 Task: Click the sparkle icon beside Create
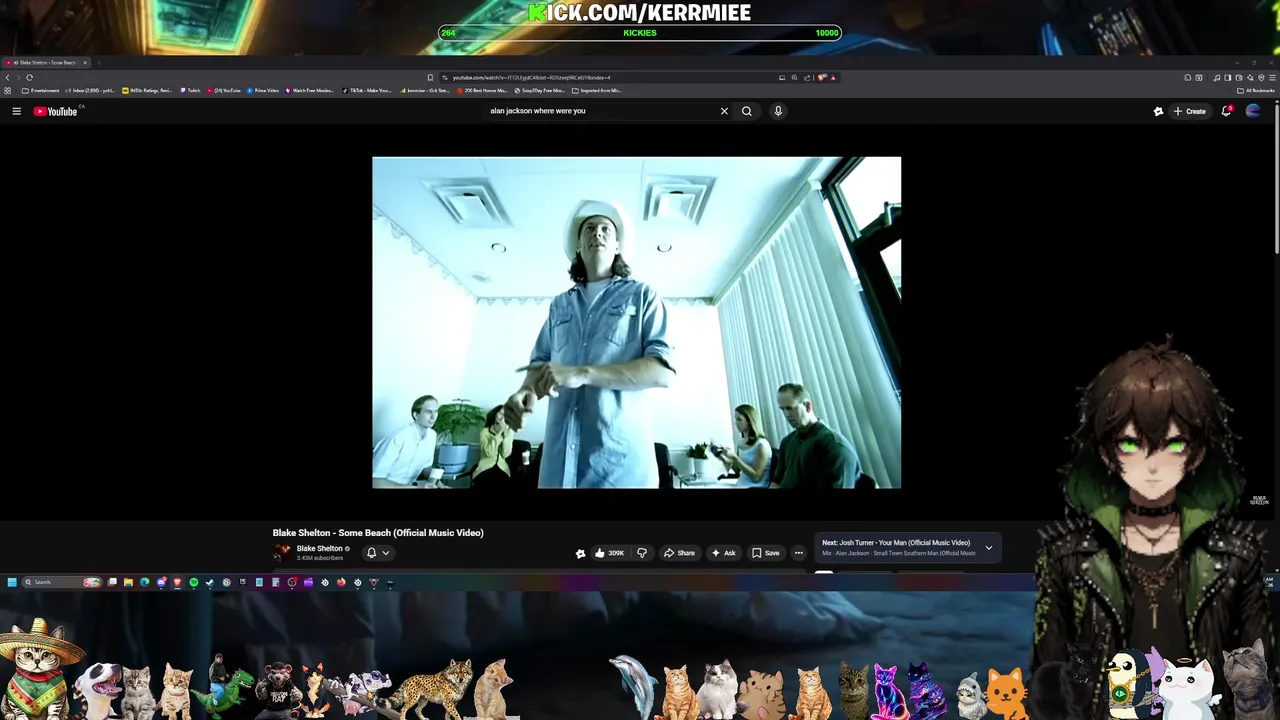(x=1158, y=111)
